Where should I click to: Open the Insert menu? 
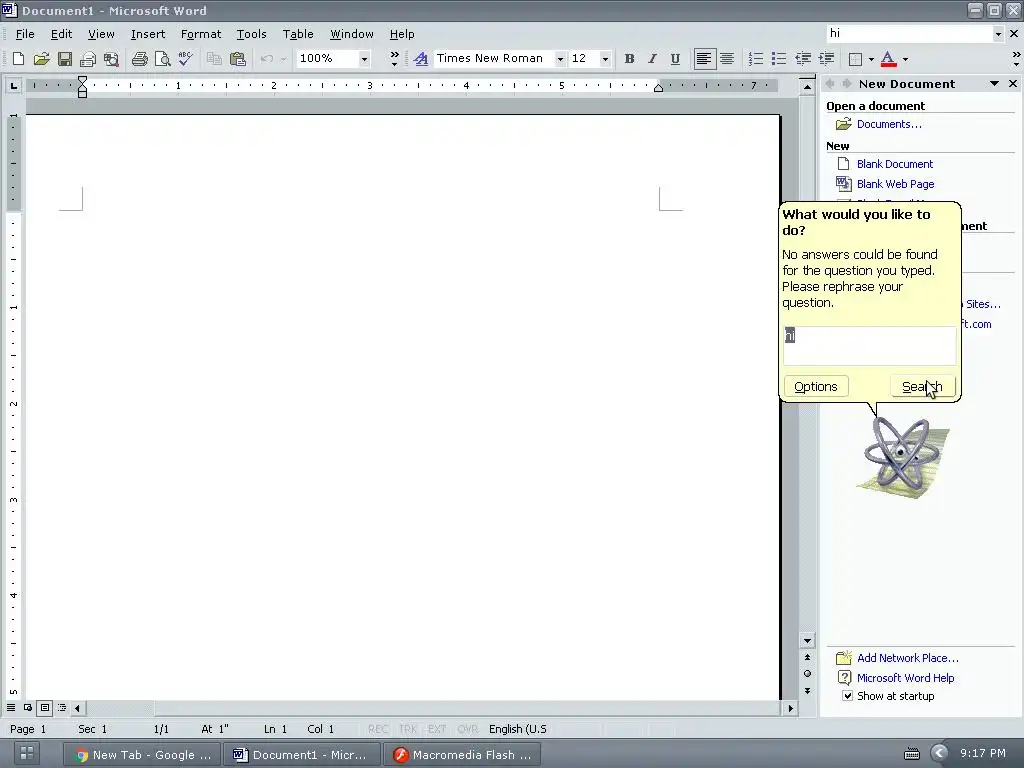point(148,34)
